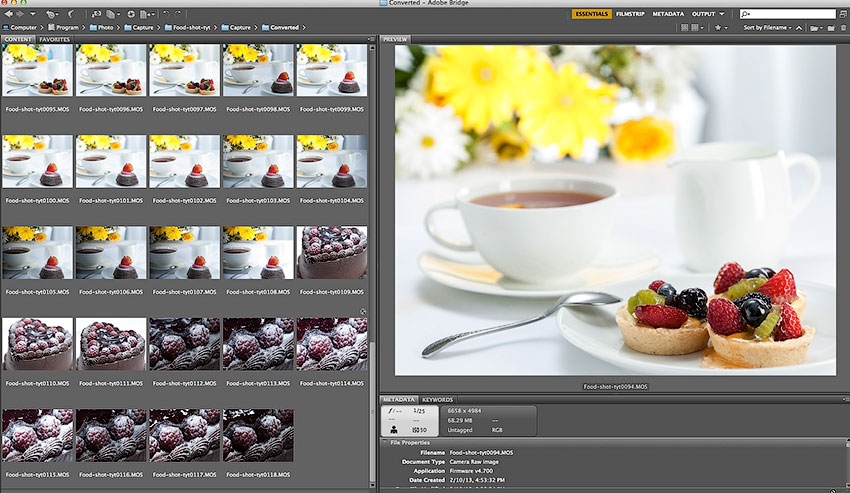Go to Food-shot-tyt folder in path bar
Viewport: 850px width, 493px height.
[188, 27]
